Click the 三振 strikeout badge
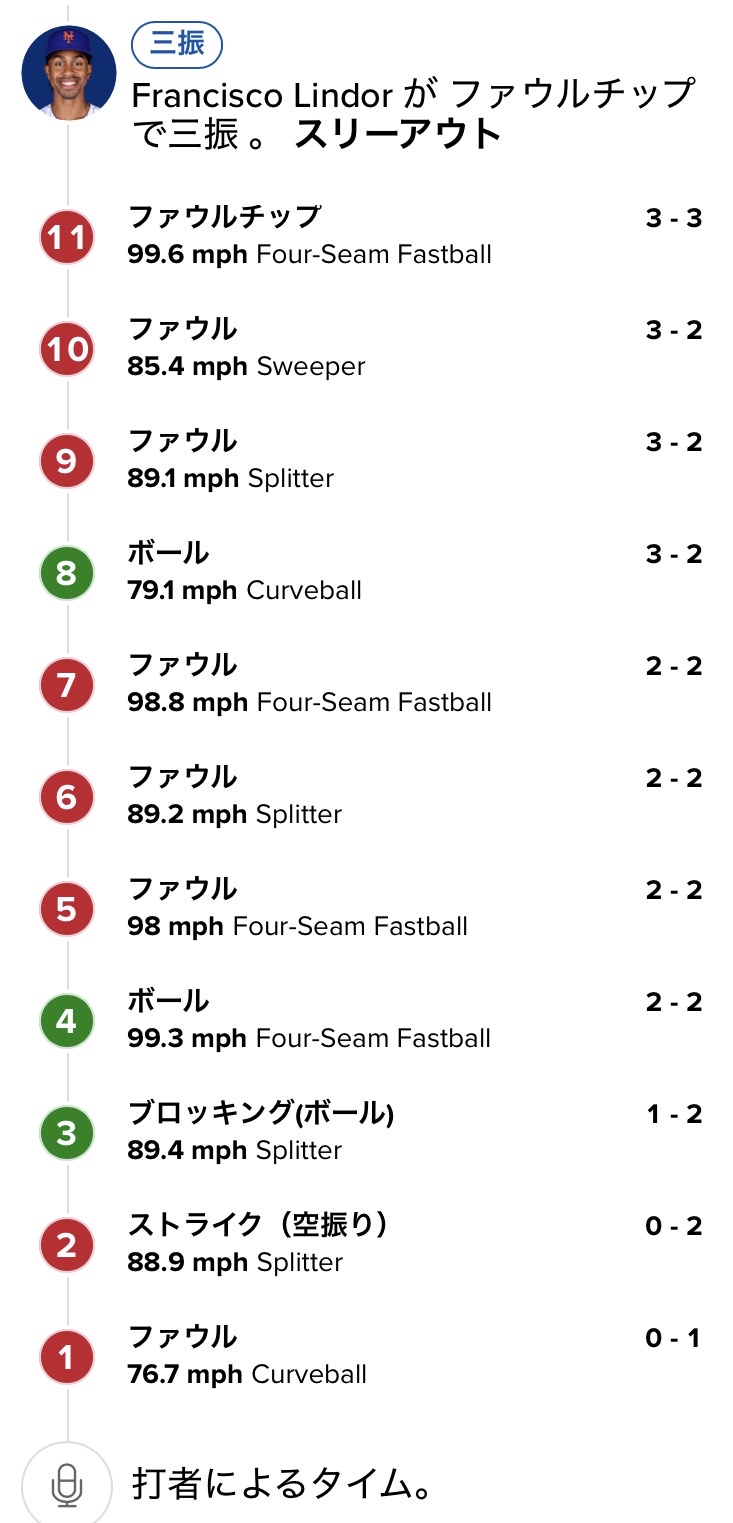This screenshot has width=733, height=1523. 177,44
